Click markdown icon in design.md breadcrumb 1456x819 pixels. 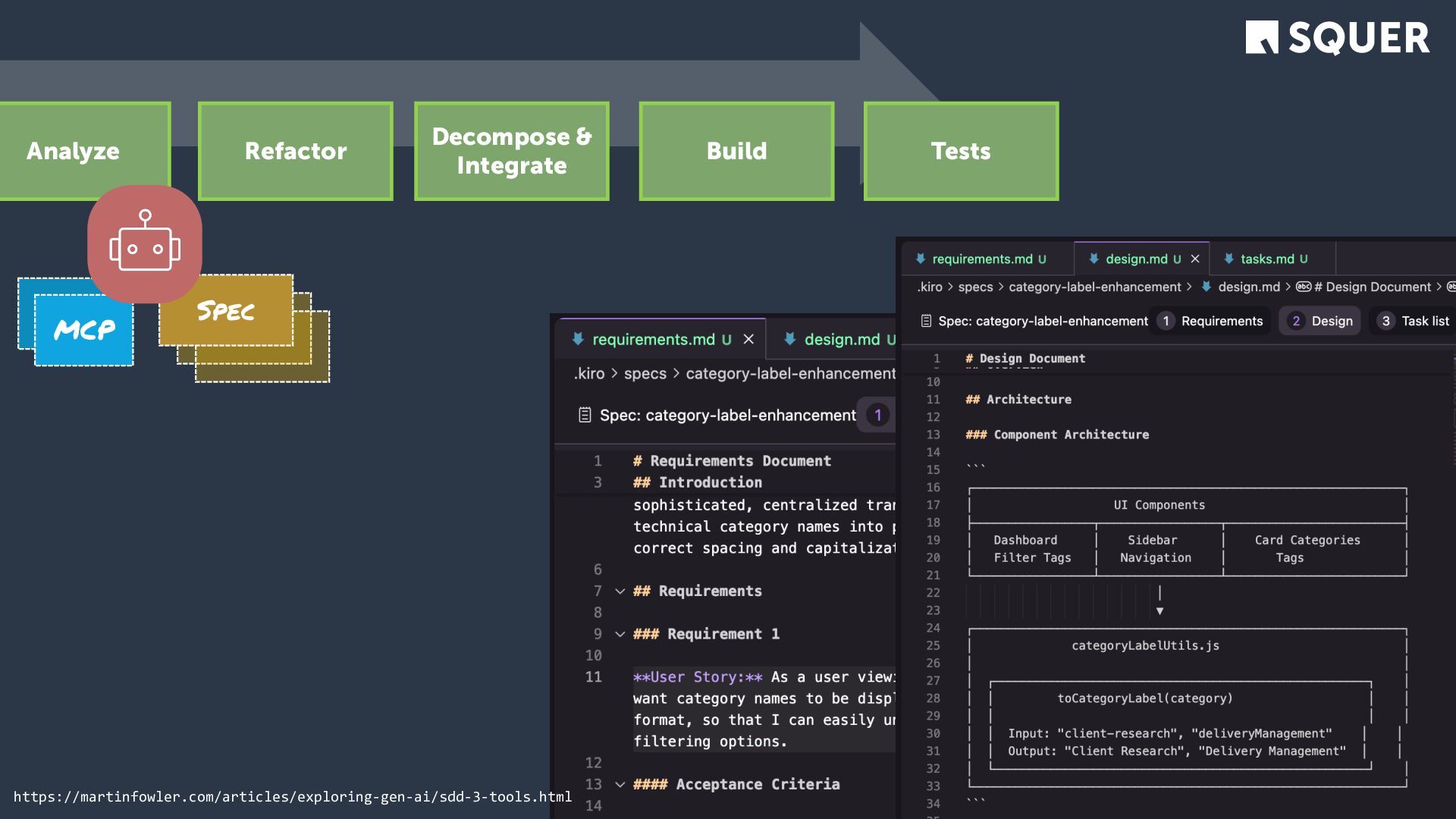point(1207,287)
